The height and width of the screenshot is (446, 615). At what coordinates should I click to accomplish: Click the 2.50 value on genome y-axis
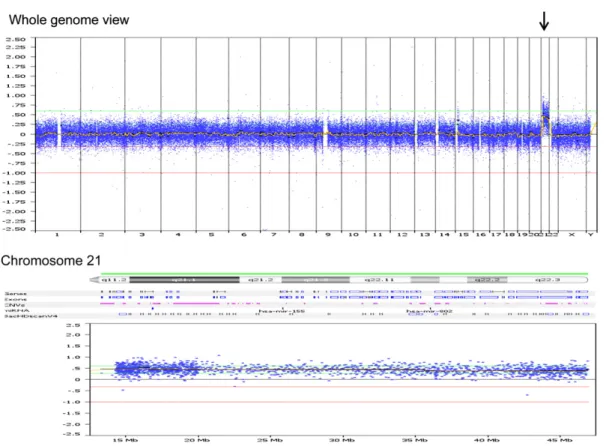(x=16, y=39)
